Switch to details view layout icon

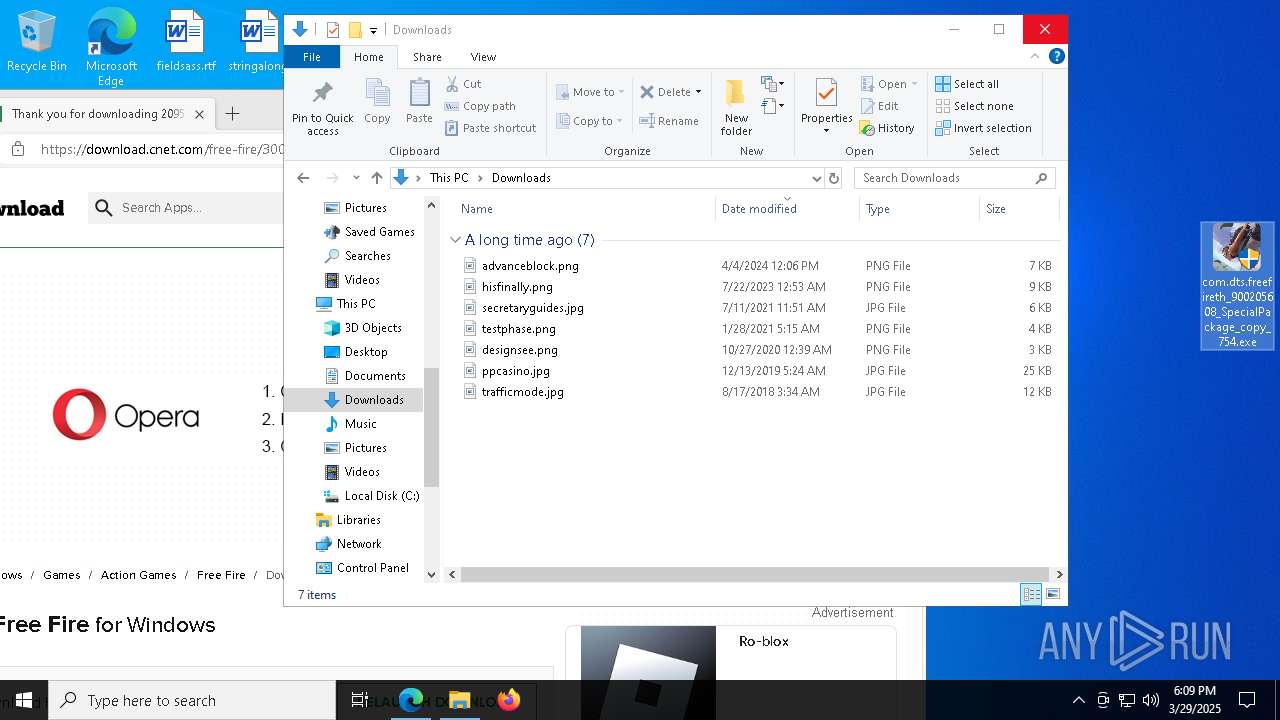1031,594
